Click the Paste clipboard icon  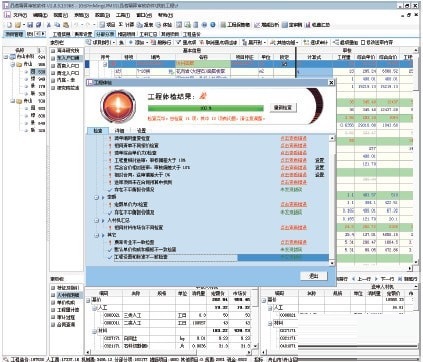tap(65, 25)
